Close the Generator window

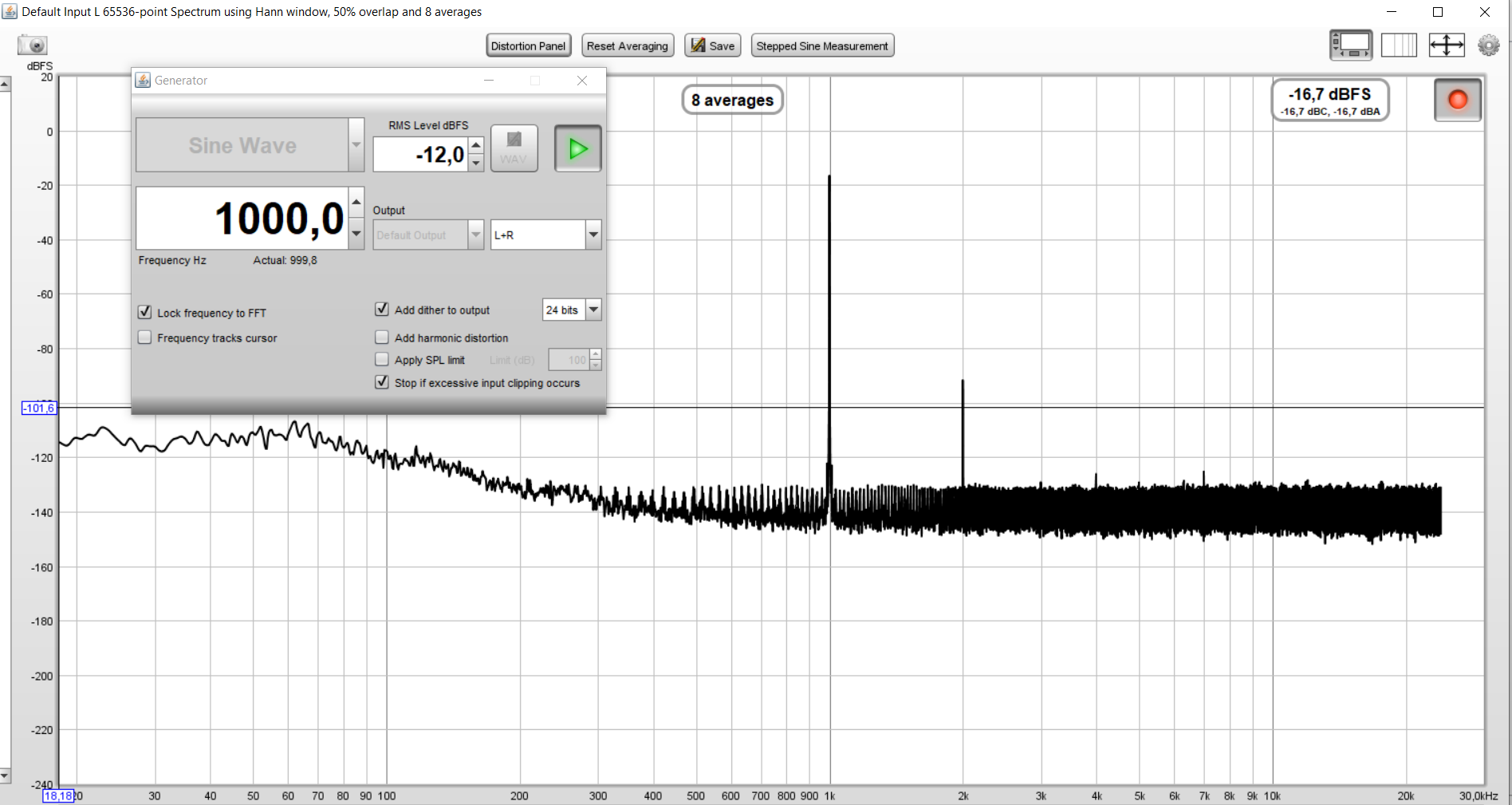click(582, 81)
